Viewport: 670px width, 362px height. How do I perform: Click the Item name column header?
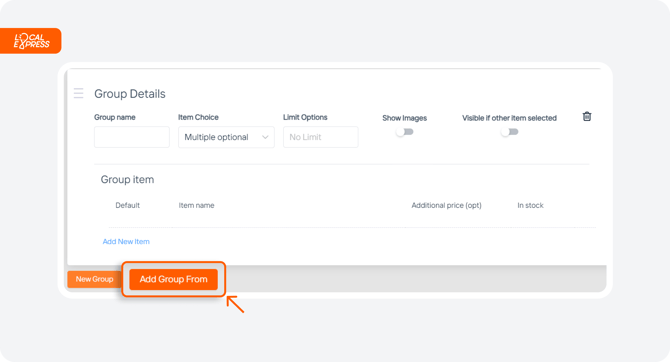click(196, 205)
